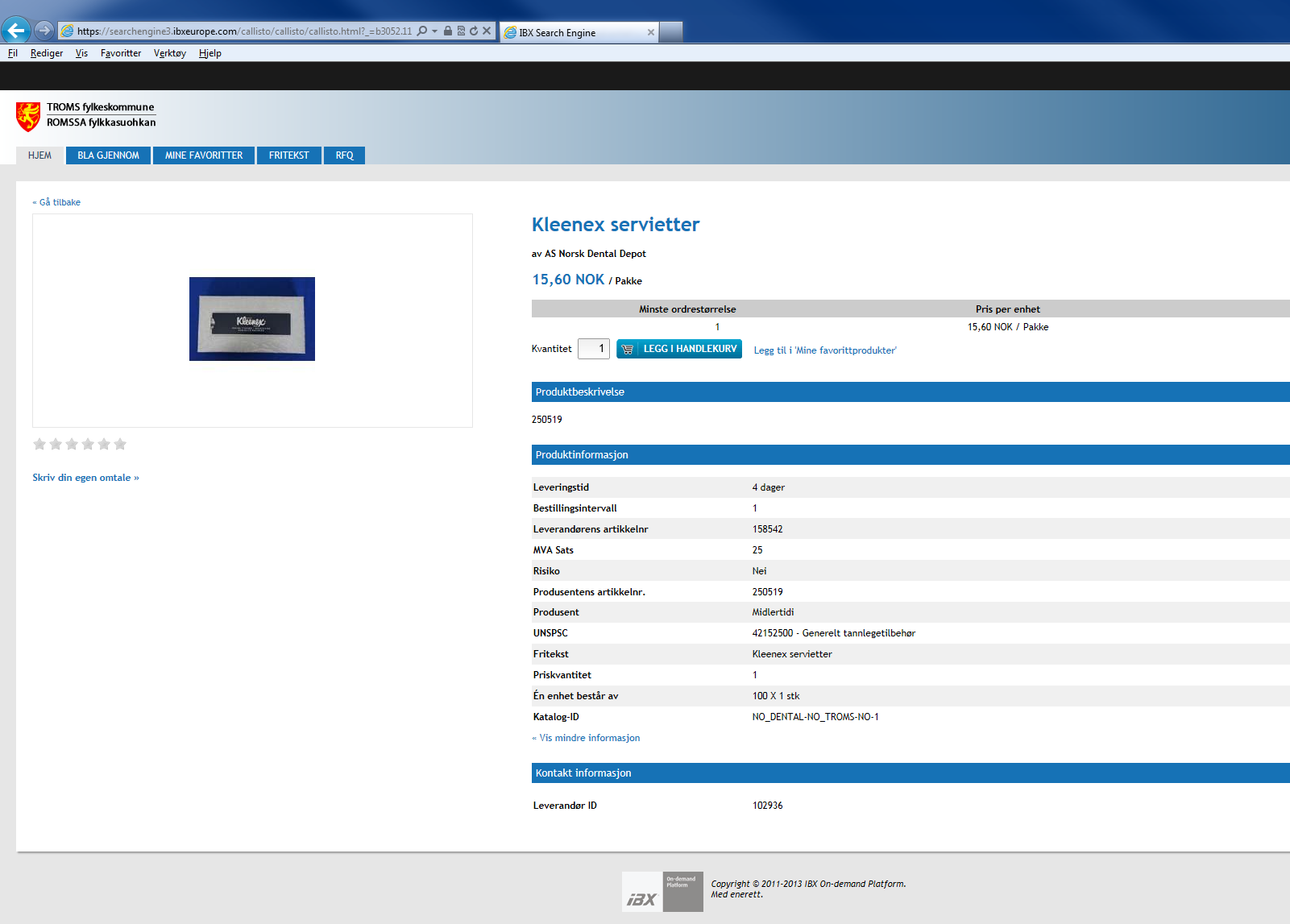Open the BLA GJENNOM tab
The width and height of the screenshot is (1290, 924).
point(108,155)
